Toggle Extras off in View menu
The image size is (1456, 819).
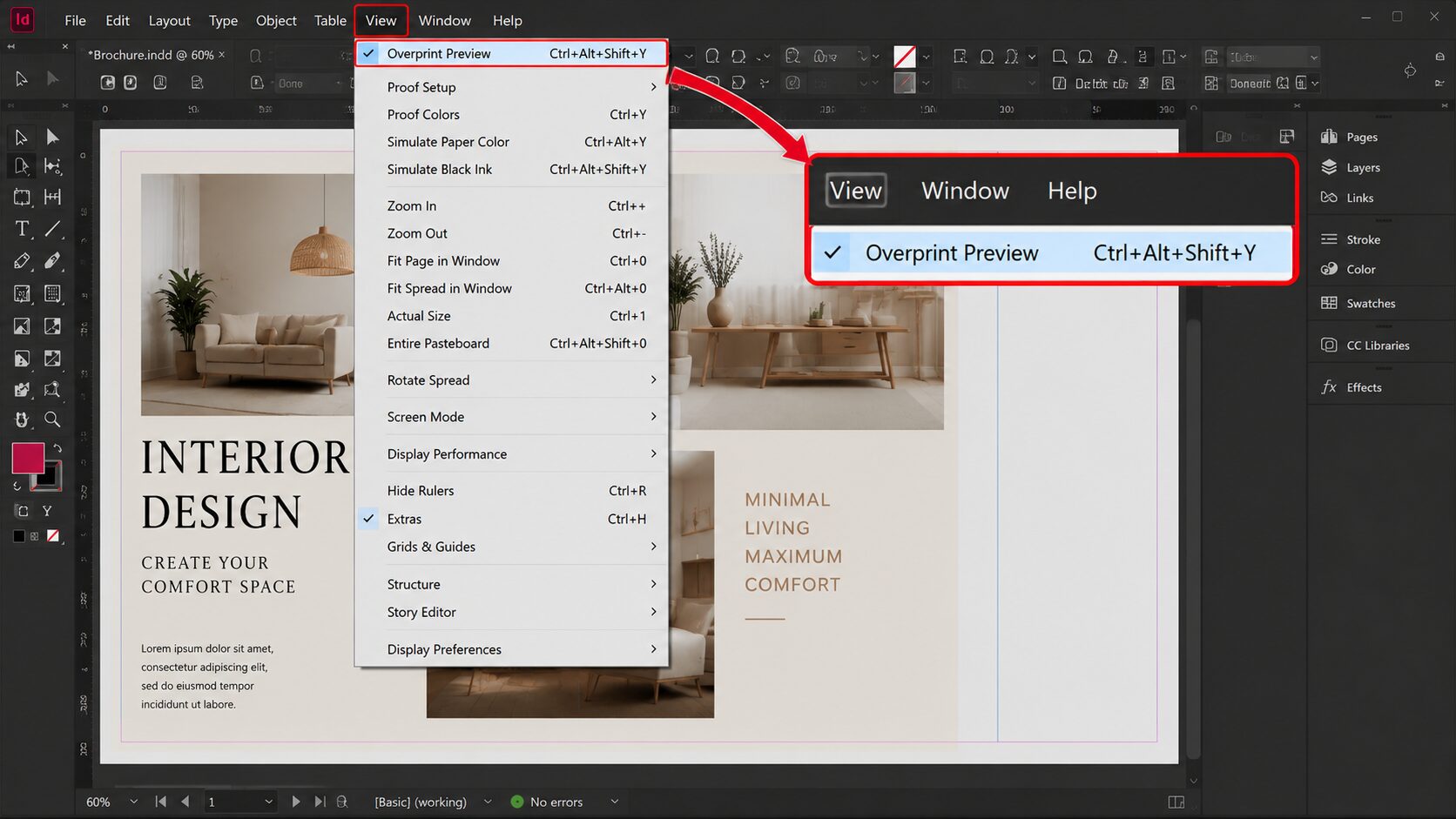[x=512, y=519]
